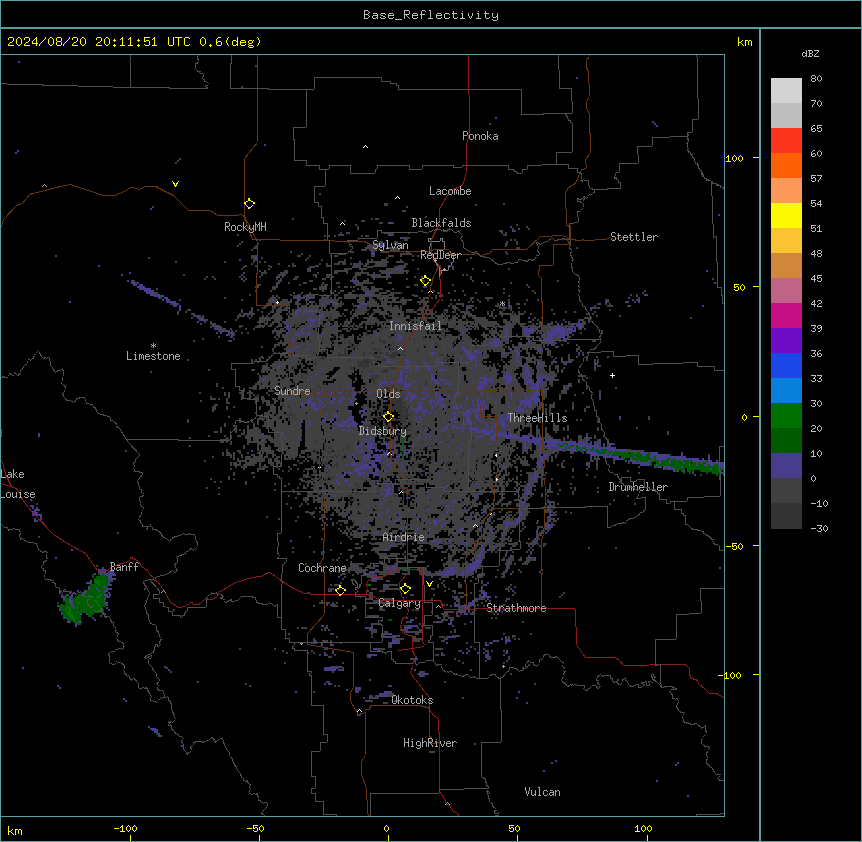Click the Drumheller label
Viewport: 862px width, 842px height.
click(x=638, y=487)
